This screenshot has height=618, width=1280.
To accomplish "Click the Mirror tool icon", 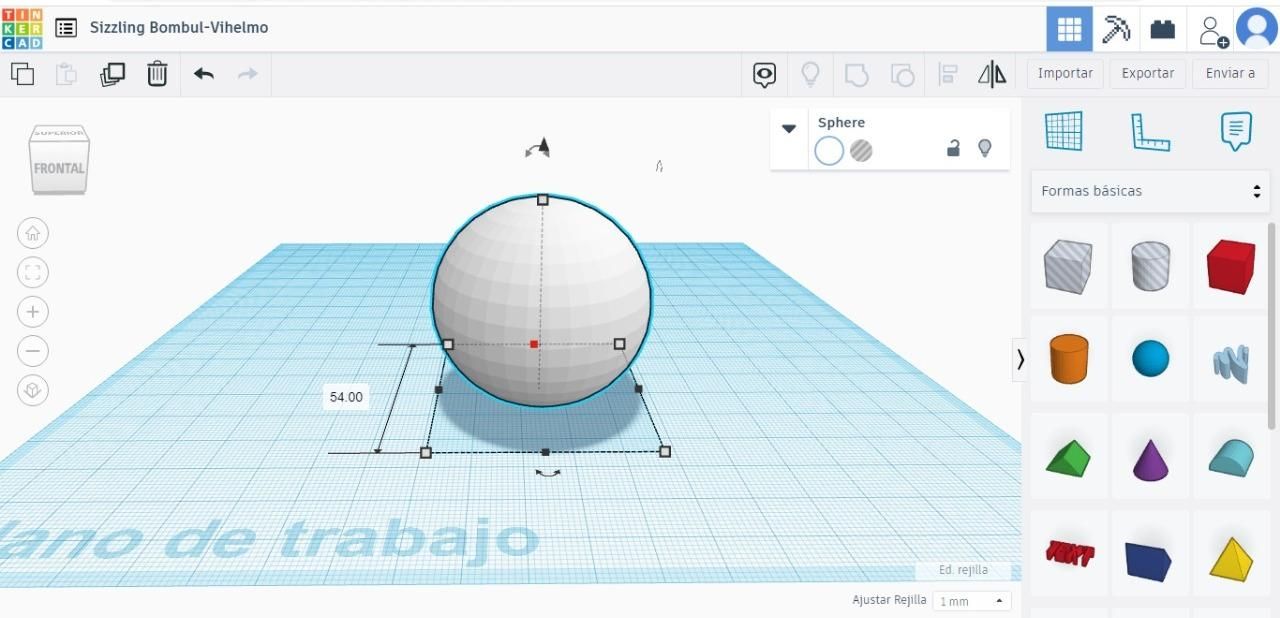I will (992, 75).
